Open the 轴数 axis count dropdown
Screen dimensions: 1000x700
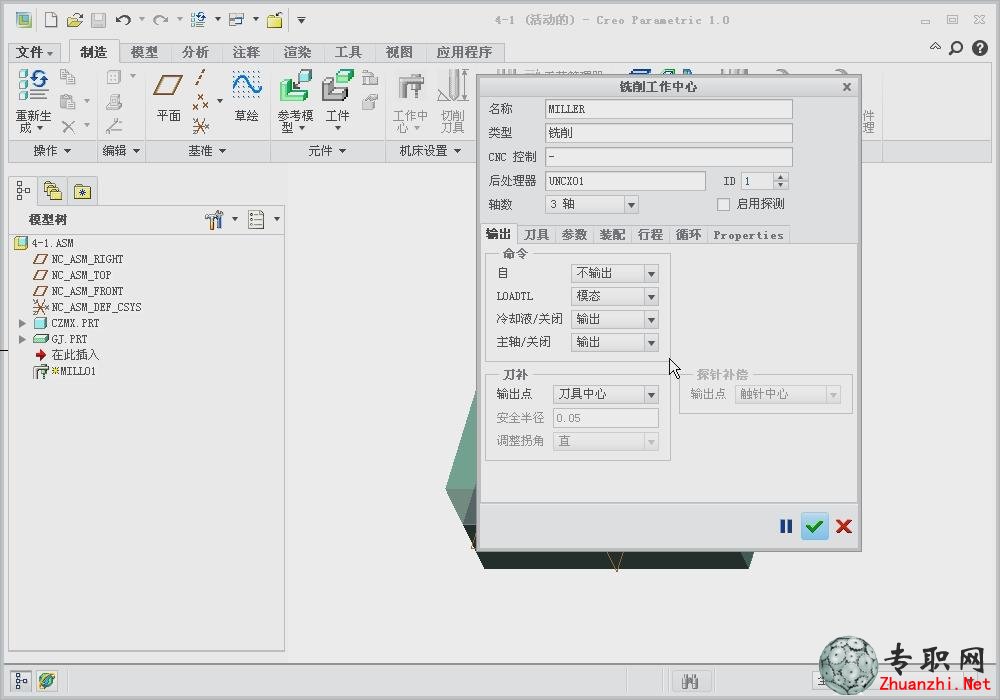point(631,205)
